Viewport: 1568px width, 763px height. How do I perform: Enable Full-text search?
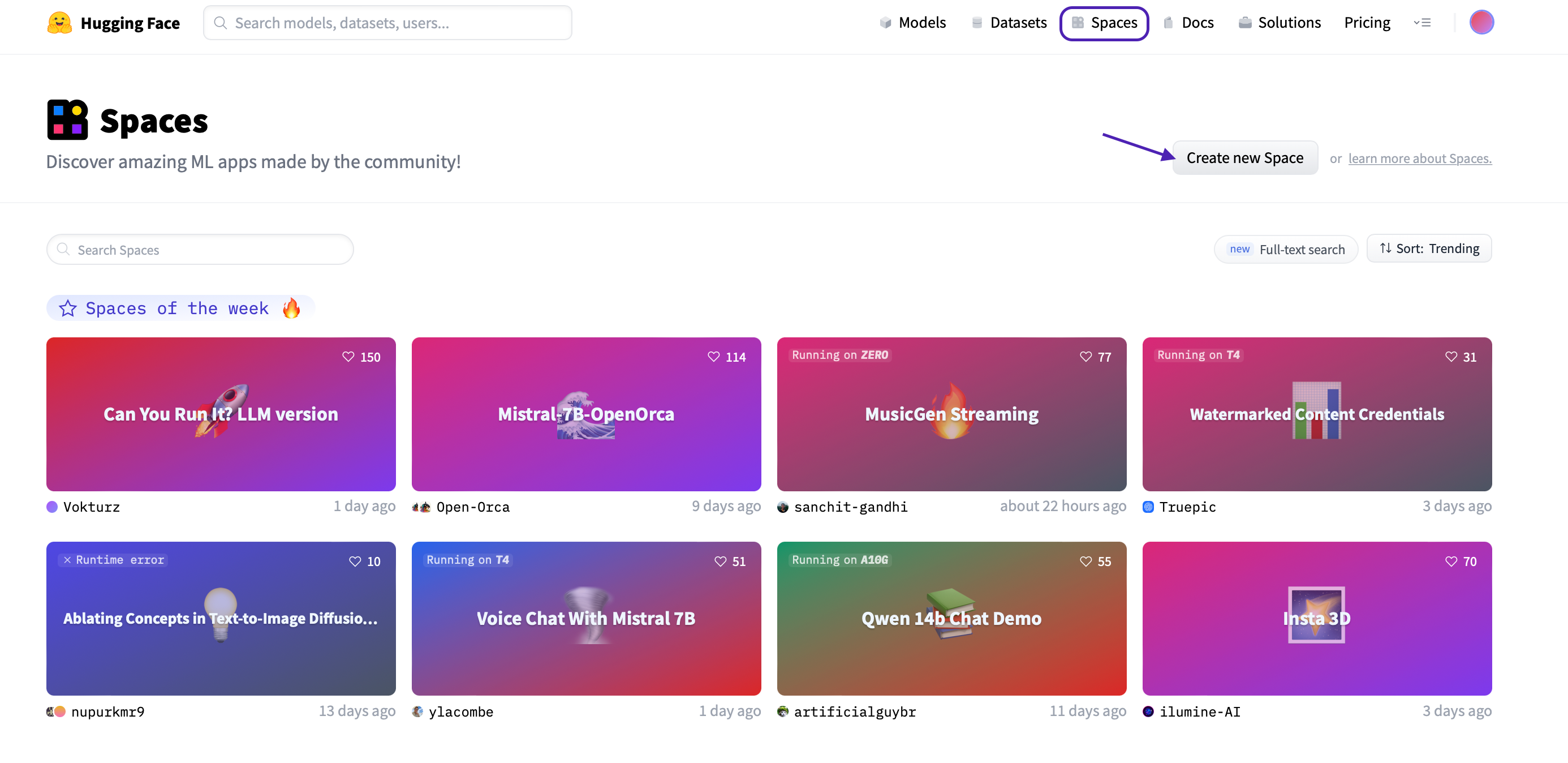(x=1286, y=249)
